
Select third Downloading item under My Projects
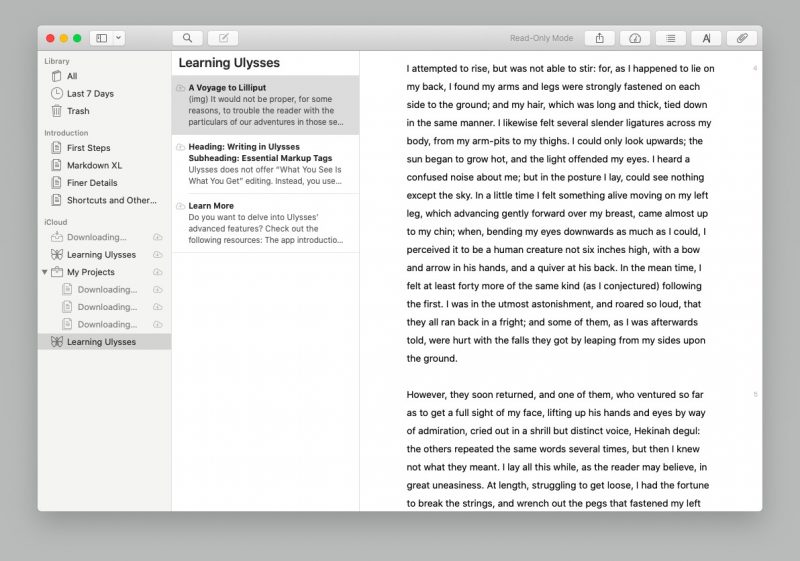pos(105,324)
